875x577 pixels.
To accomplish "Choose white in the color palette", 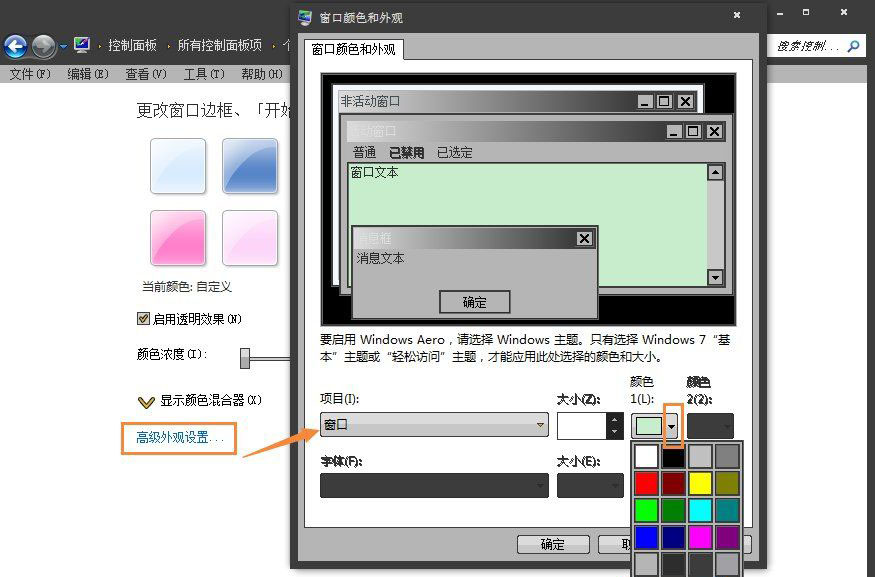I will coord(646,456).
